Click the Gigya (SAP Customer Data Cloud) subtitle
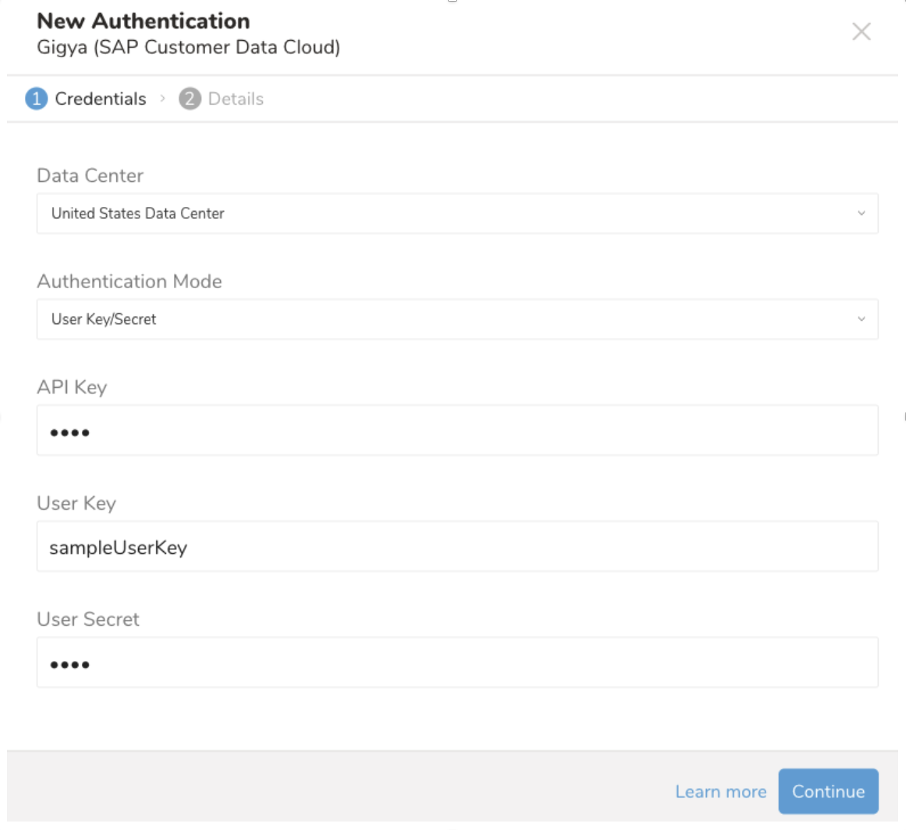This screenshot has width=906, height=830. pos(188,47)
